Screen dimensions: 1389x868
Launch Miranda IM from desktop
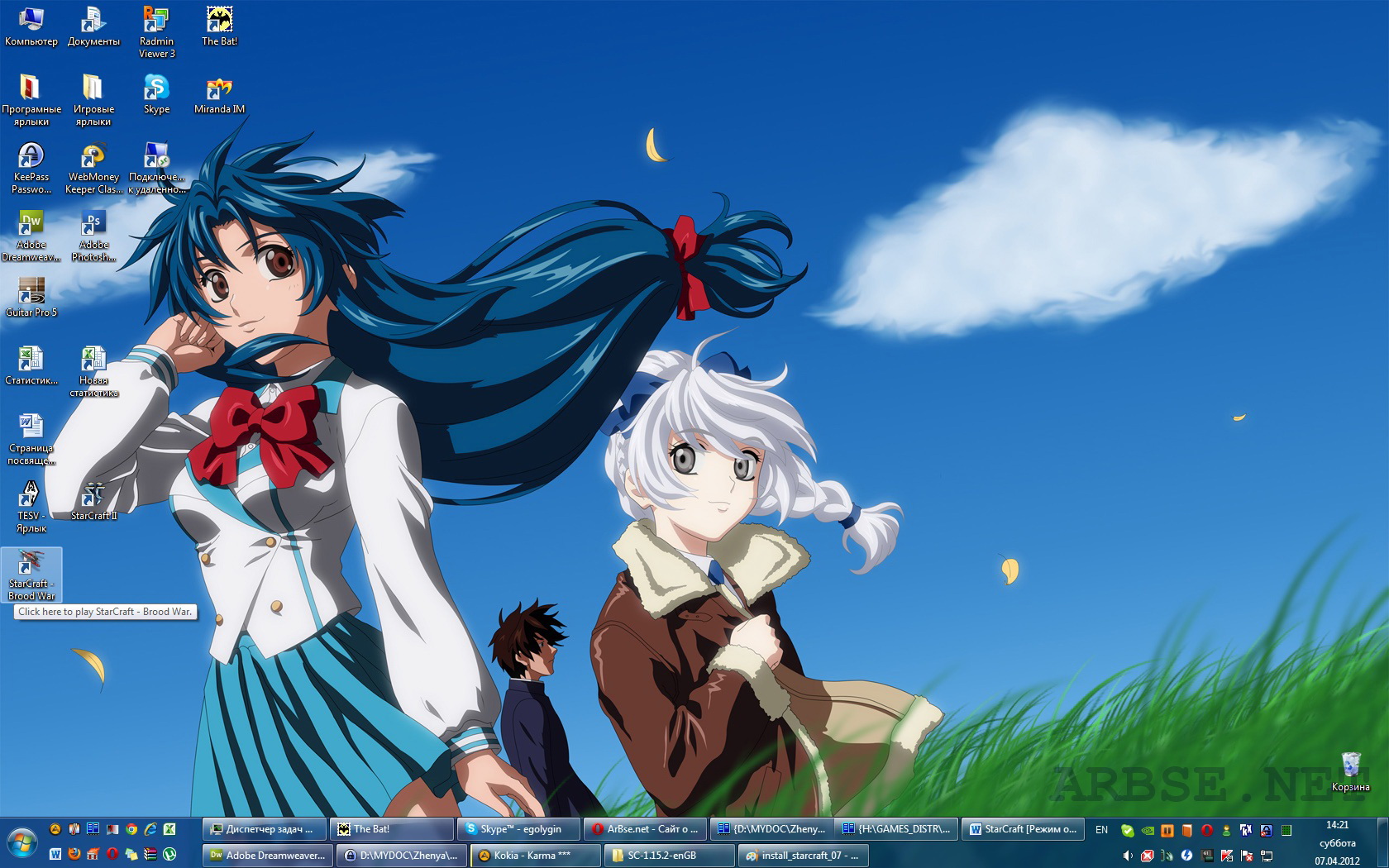pyautogui.click(x=219, y=93)
